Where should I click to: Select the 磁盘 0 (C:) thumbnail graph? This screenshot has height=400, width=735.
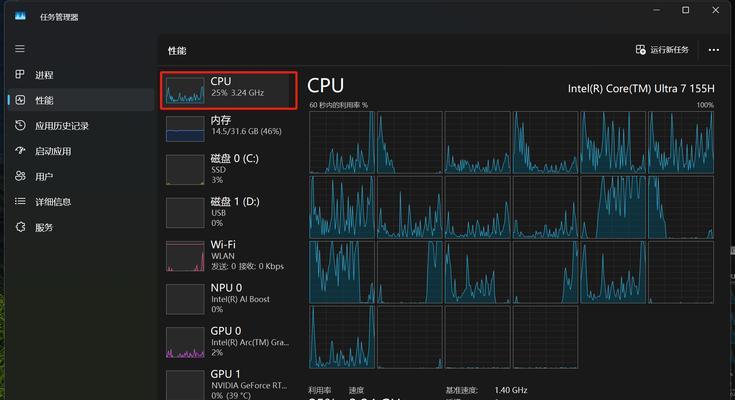click(x=185, y=170)
